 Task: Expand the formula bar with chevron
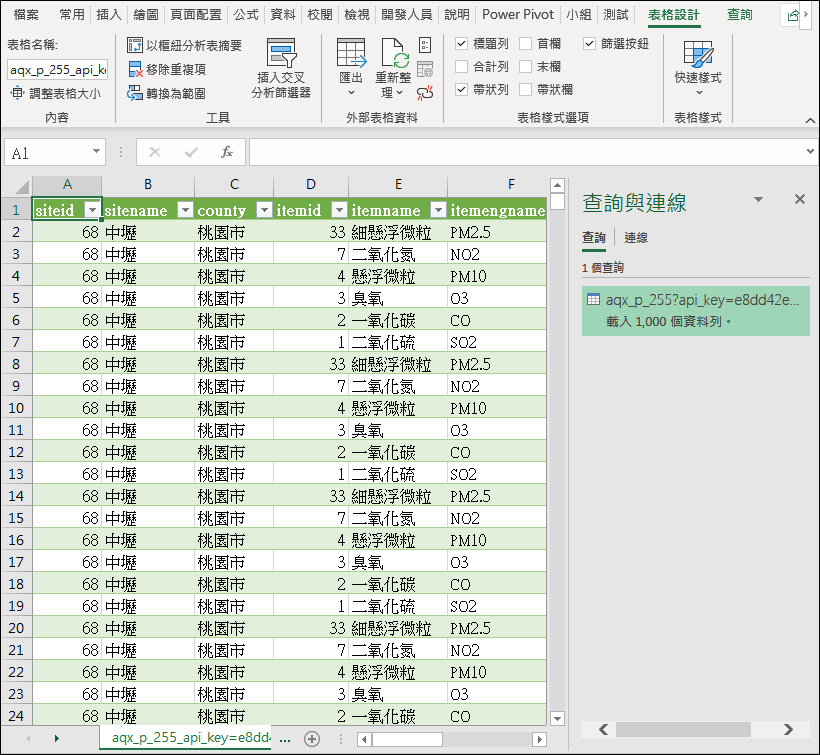click(810, 152)
